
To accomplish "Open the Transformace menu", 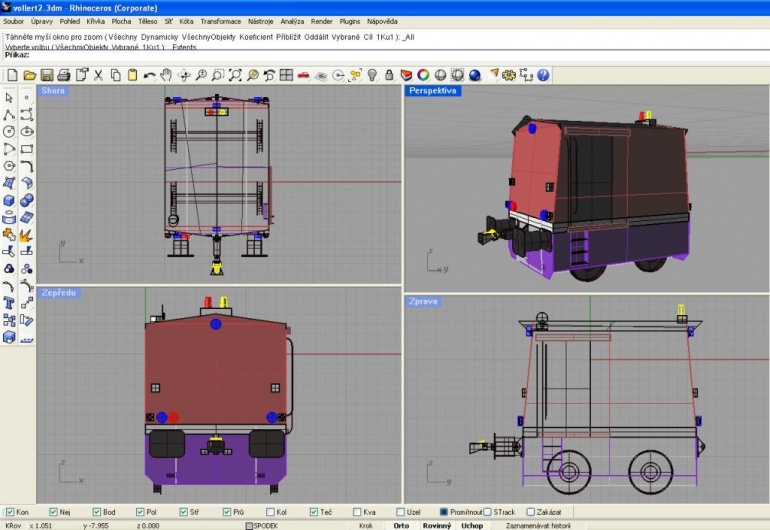I will (x=220, y=22).
